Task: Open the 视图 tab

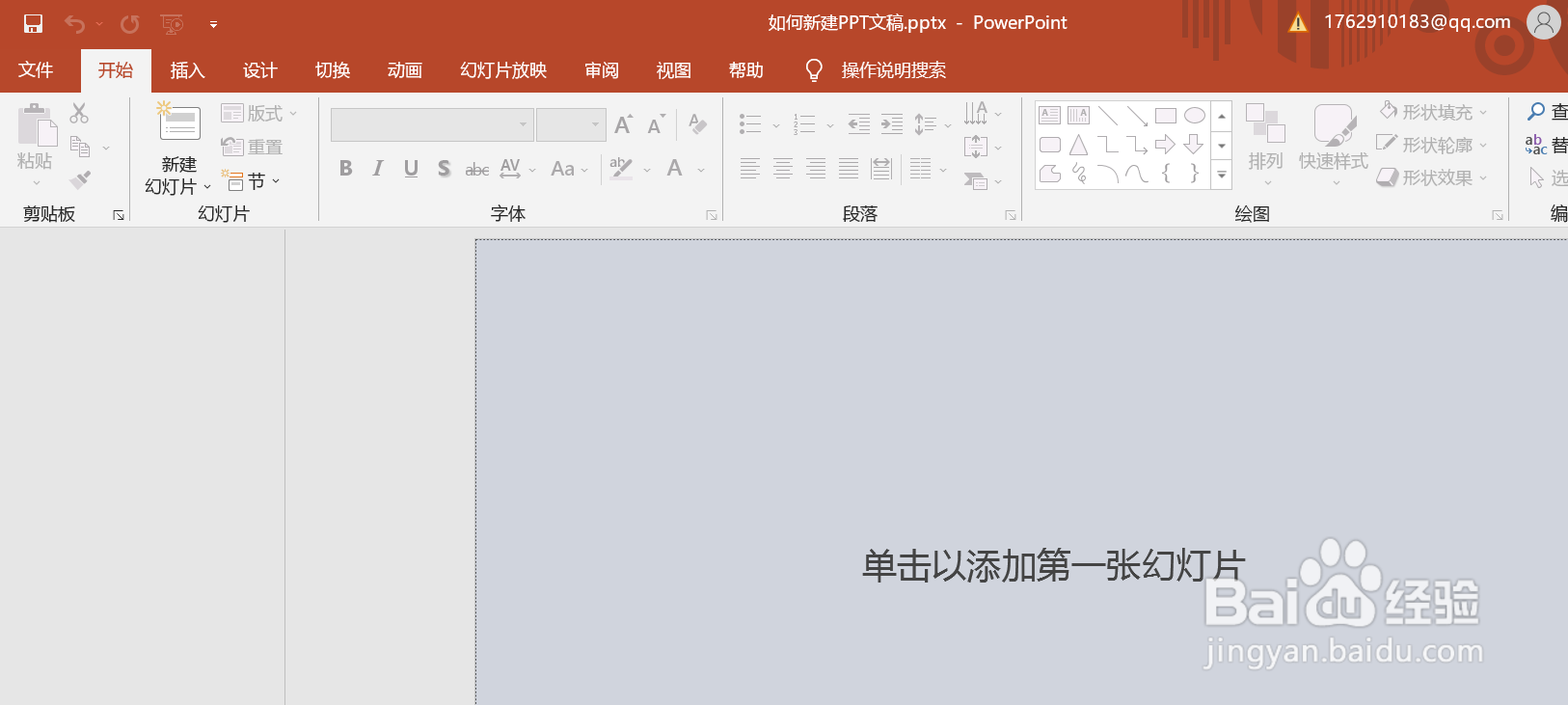Action: 674,70
